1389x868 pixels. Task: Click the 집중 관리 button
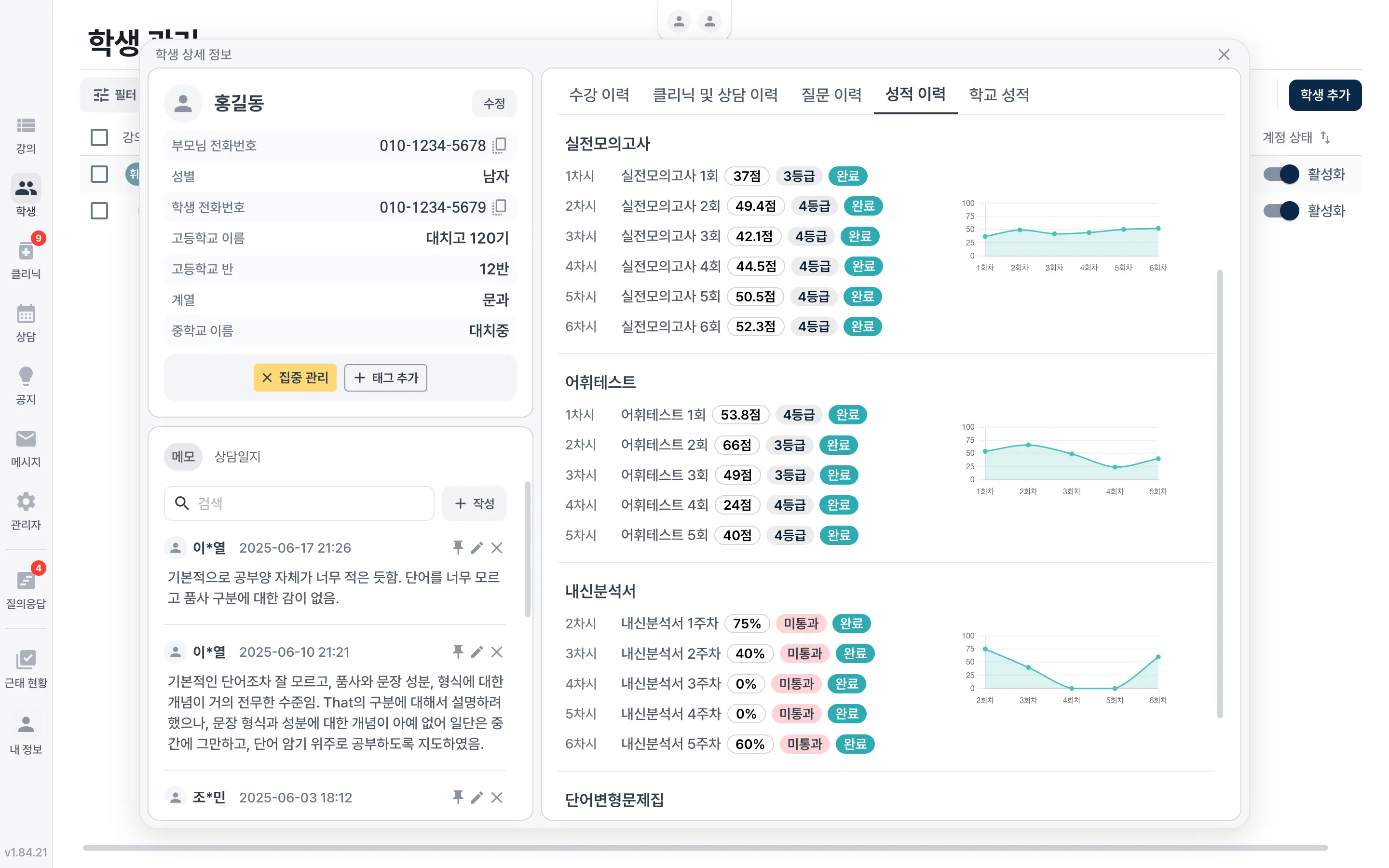click(295, 378)
